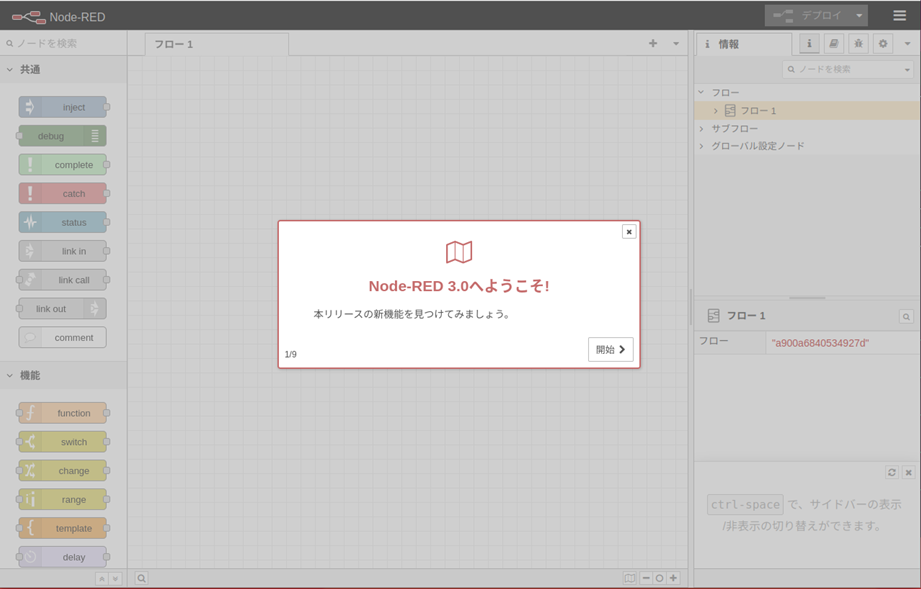Image resolution: width=921 pixels, height=589 pixels.
Task: Select the フロー 1 workspace tab
Action: (174, 45)
